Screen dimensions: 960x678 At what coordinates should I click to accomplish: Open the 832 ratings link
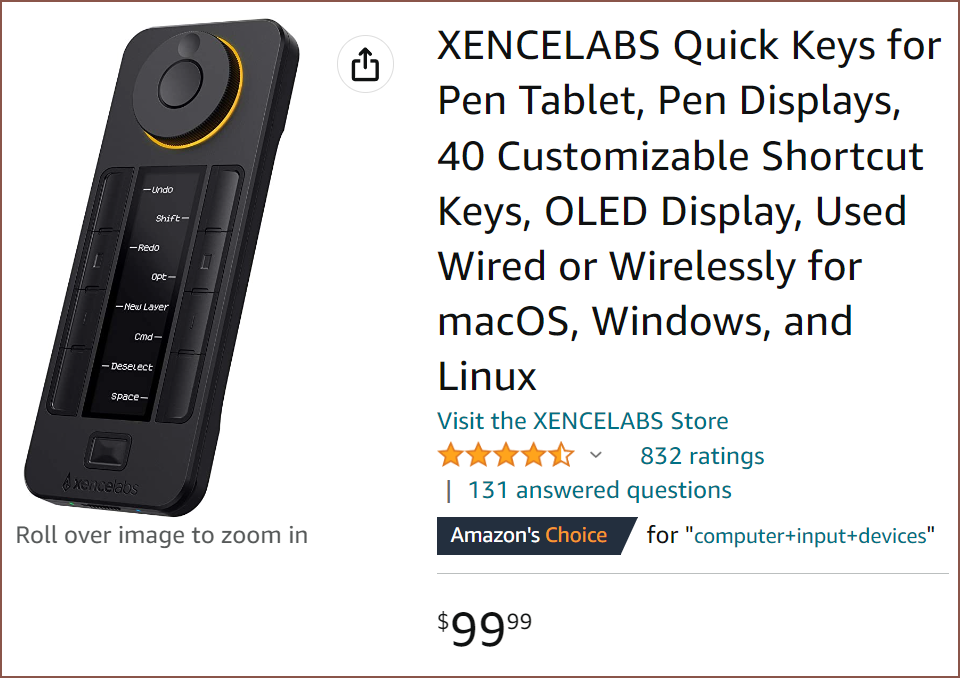[702, 456]
